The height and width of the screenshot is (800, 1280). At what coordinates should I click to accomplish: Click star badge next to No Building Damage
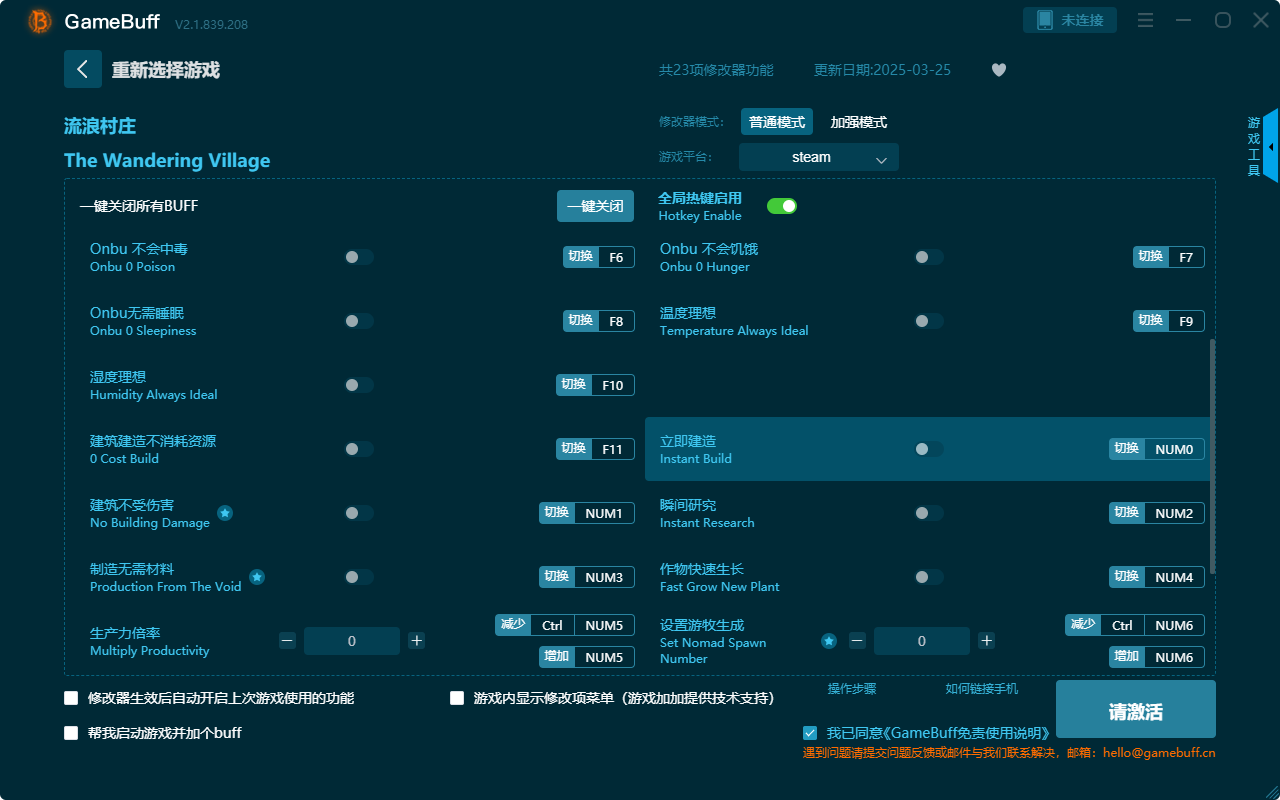[225, 513]
